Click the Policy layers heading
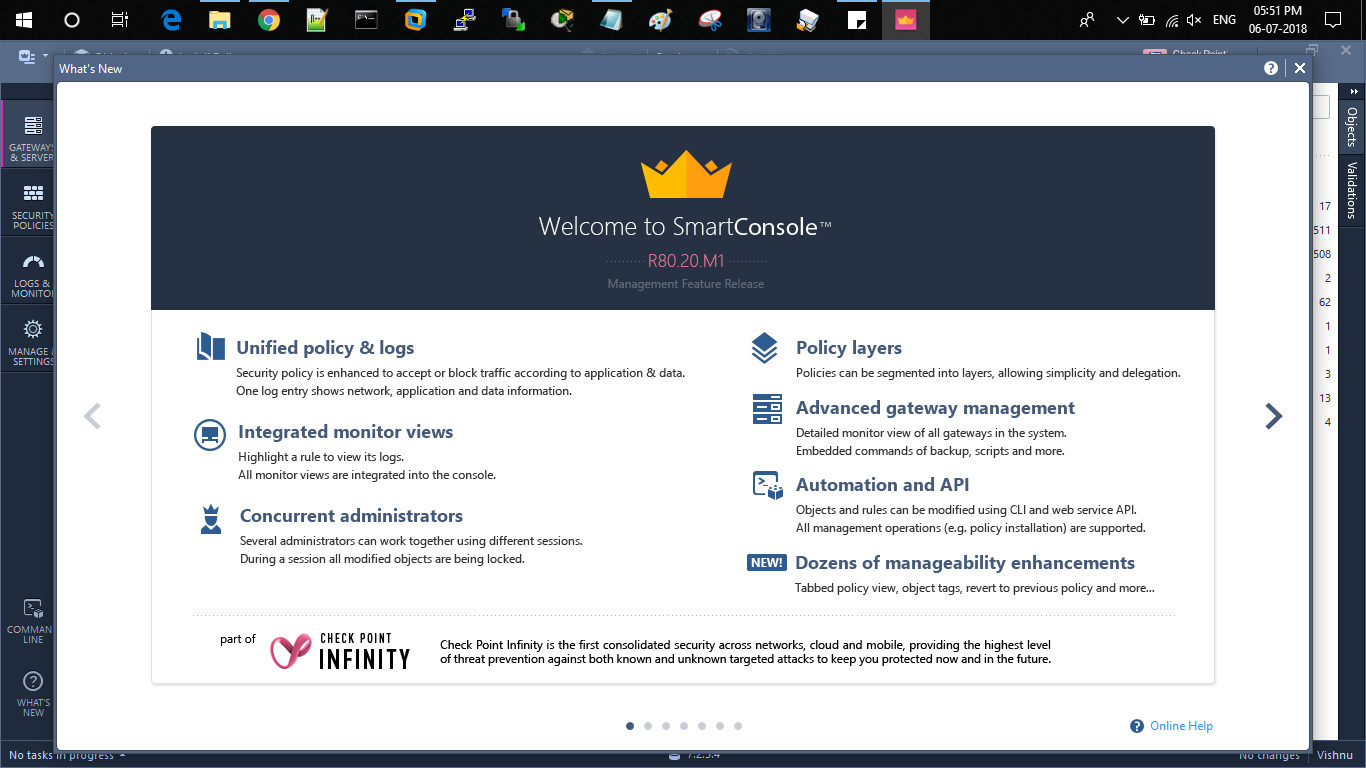The height and width of the screenshot is (768, 1366). coord(849,348)
